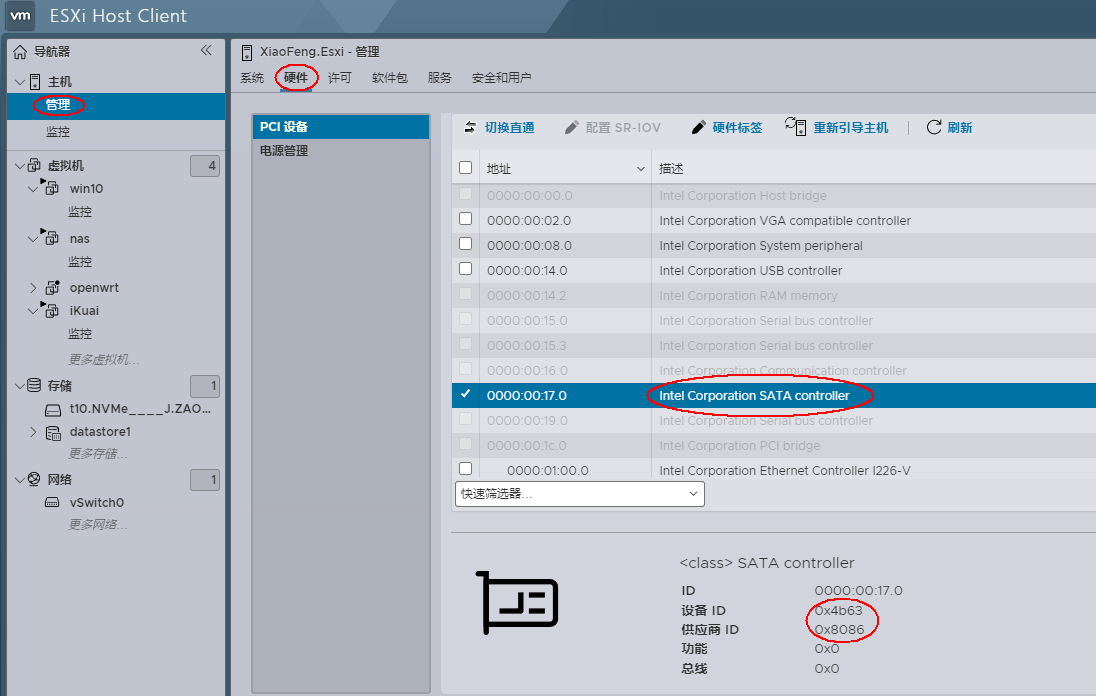
Task: Open the quick filter (快速筛选器) dropdown
Action: tap(579, 494)
